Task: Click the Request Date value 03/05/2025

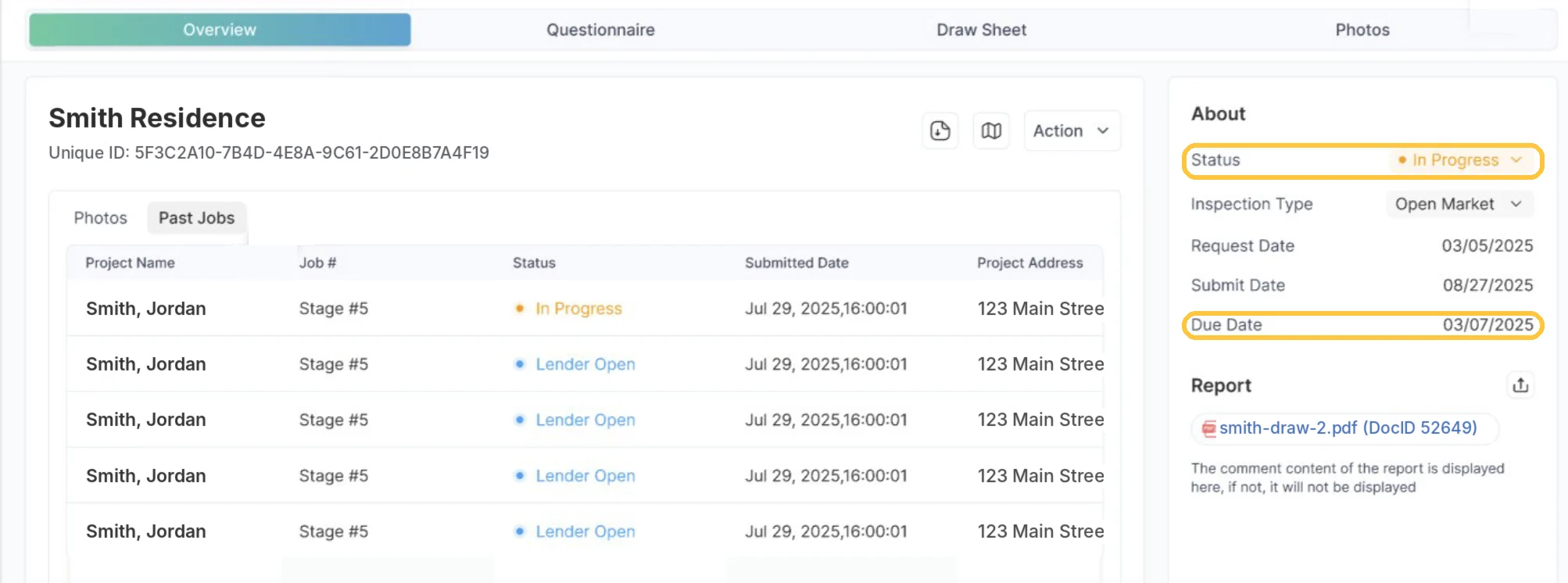Action: coord(1487,246)
